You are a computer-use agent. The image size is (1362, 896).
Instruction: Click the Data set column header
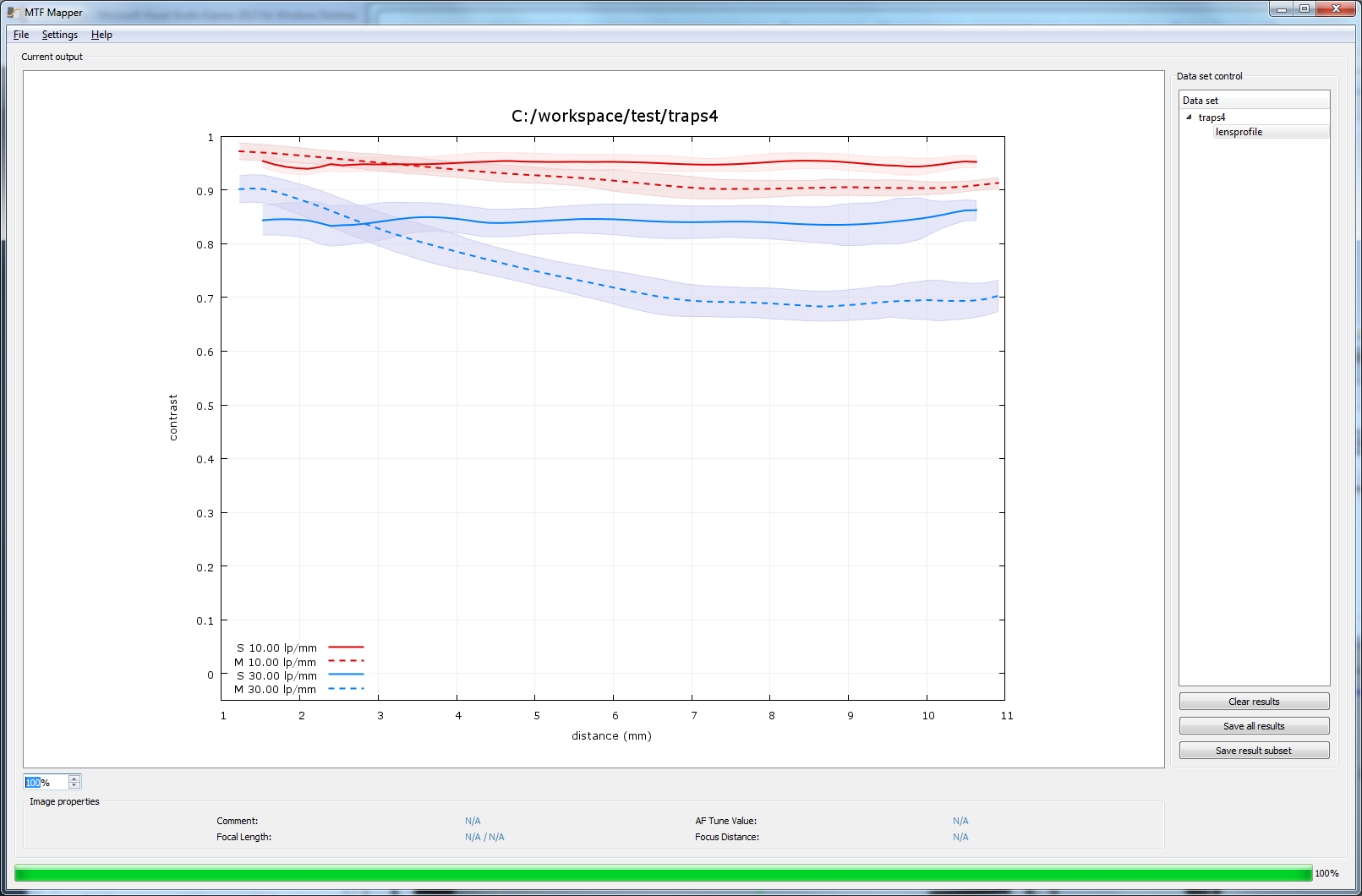[x=1255, y=101]
